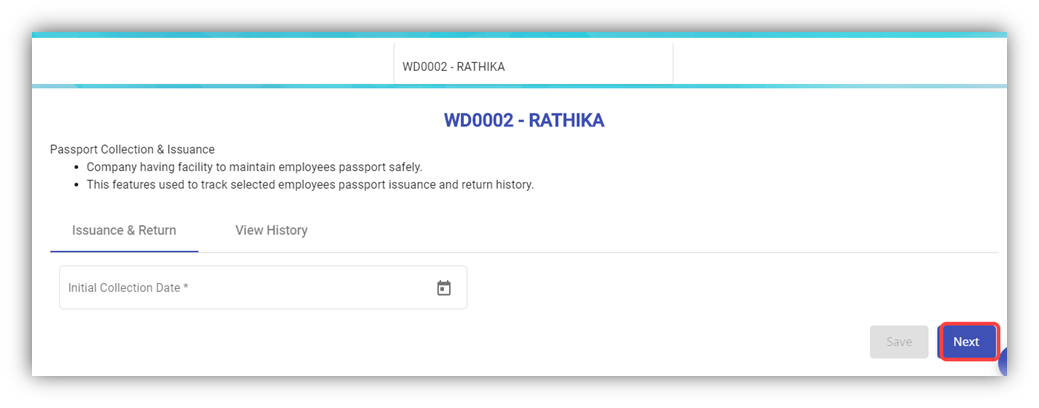Click the first bullet point dot
Viewport: 1039px width, 408px height.
(77, 168)
